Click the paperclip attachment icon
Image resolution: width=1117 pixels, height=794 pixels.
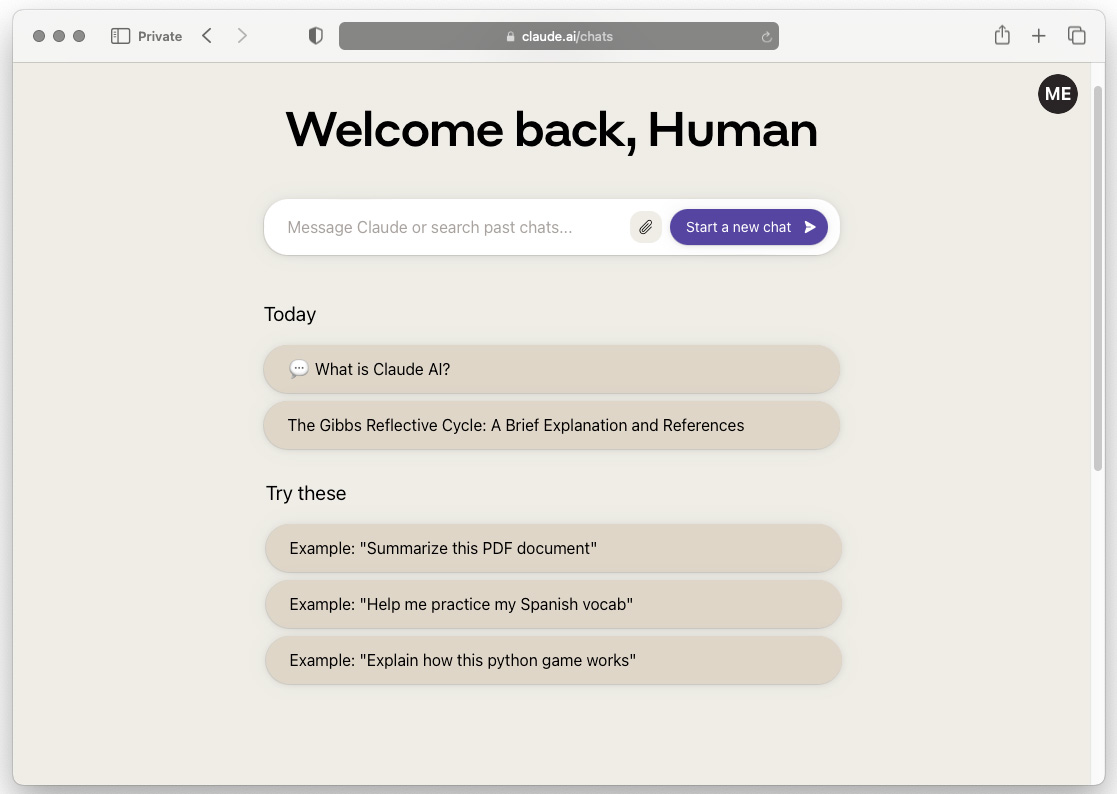pyautogui.click(x=646, y=227)
